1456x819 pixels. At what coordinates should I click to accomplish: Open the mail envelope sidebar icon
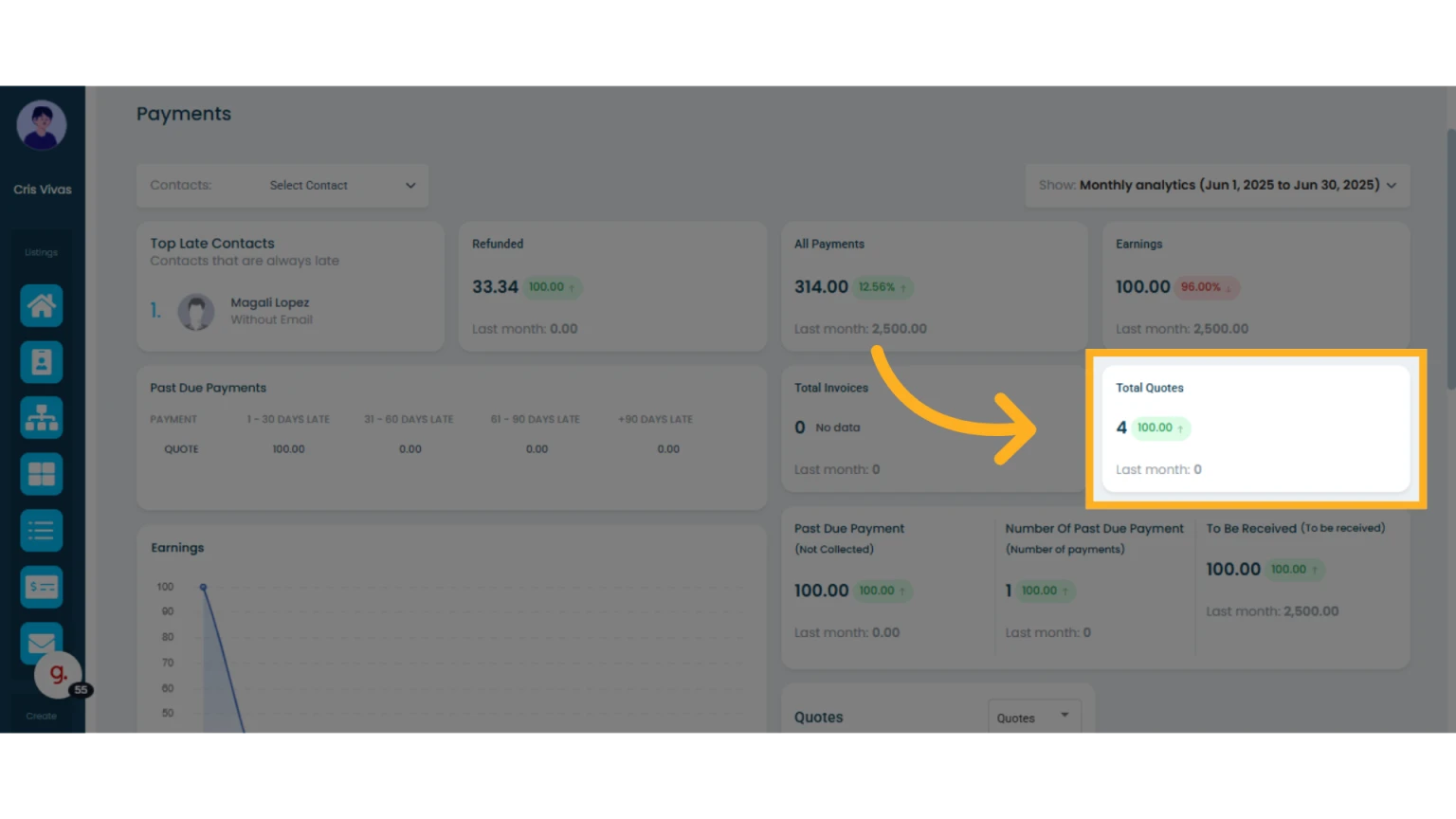(42, 643)
